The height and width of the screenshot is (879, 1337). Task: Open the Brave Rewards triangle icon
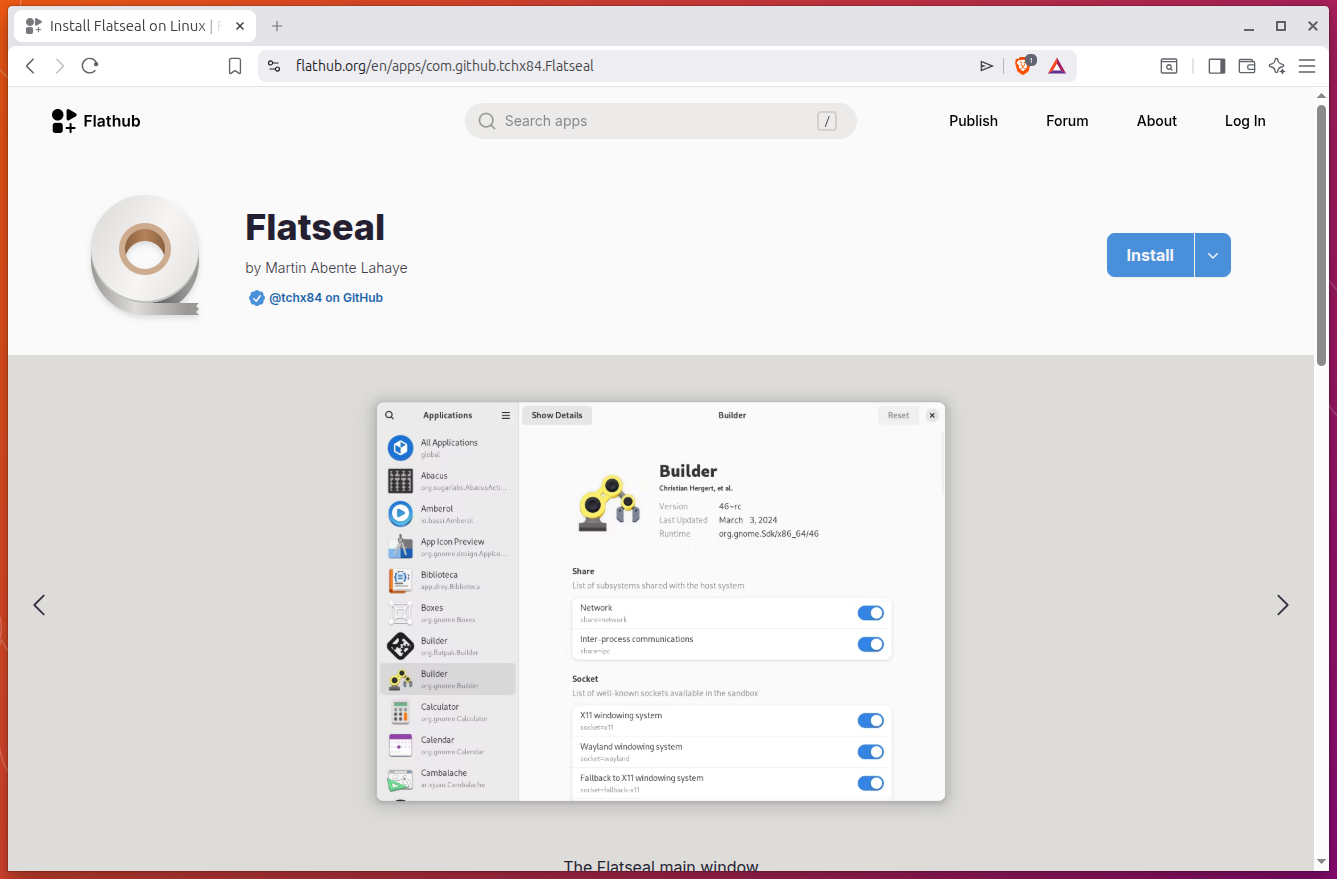click(x=1057, y=66)
